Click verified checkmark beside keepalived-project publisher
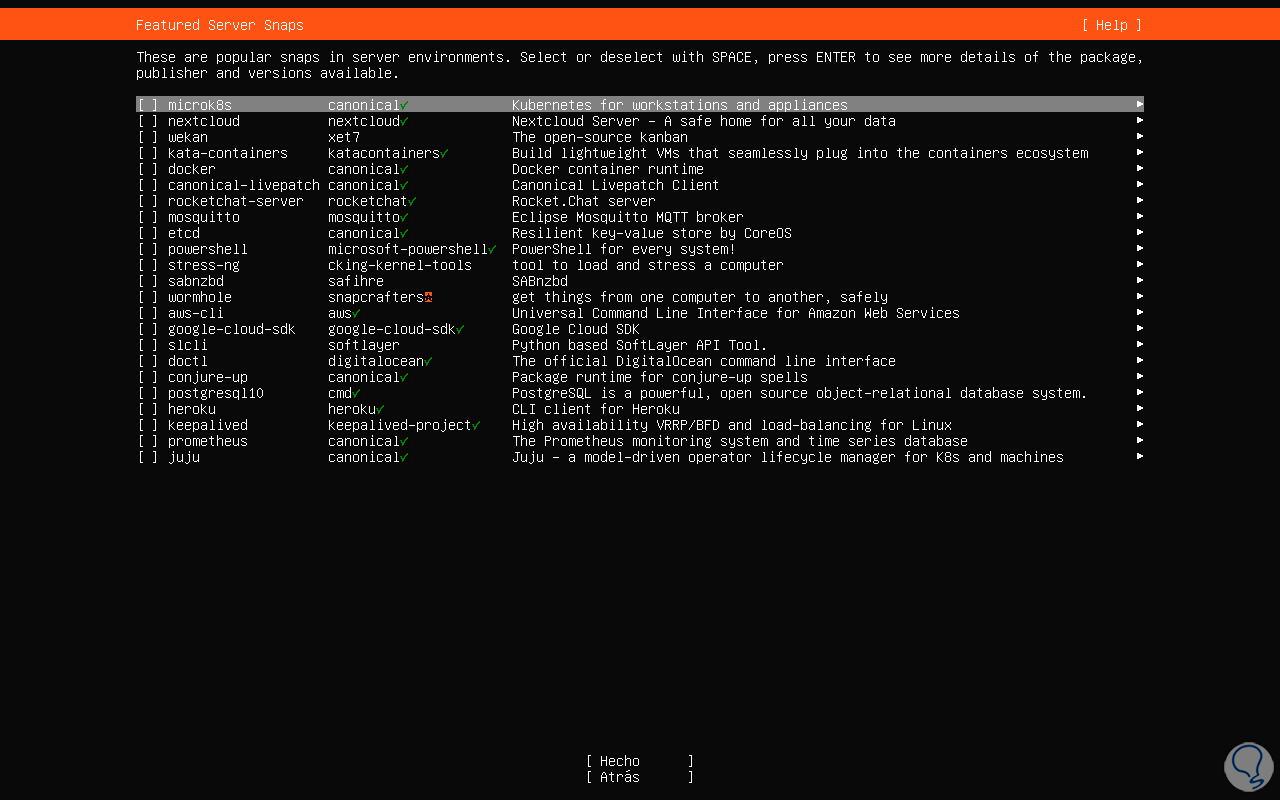This screenshot has width=1280, height=800. coord(476,425)
